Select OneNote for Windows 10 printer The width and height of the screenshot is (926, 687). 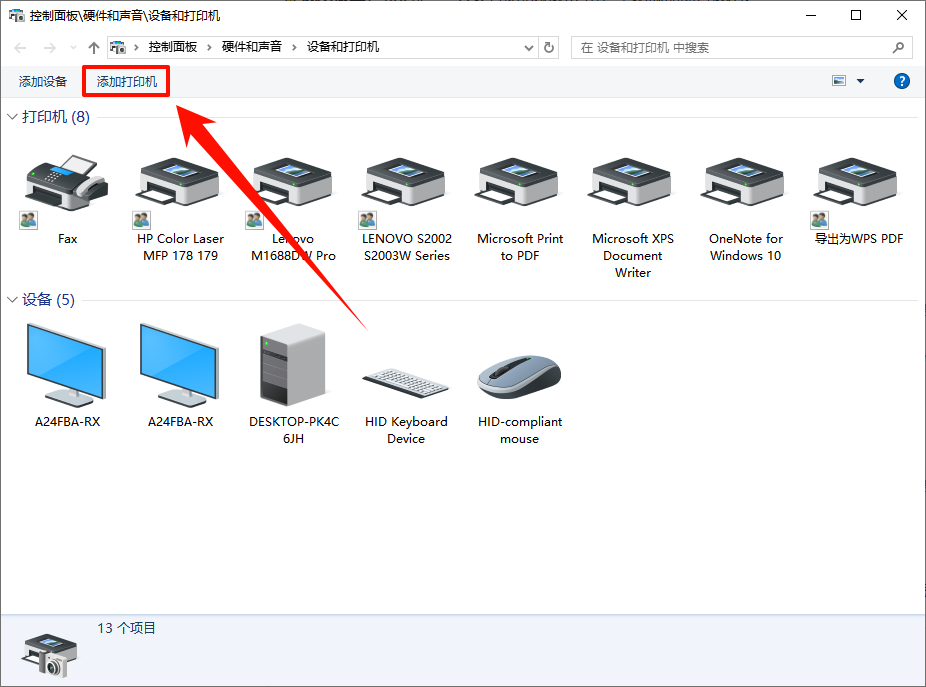(x=745, y=183)
